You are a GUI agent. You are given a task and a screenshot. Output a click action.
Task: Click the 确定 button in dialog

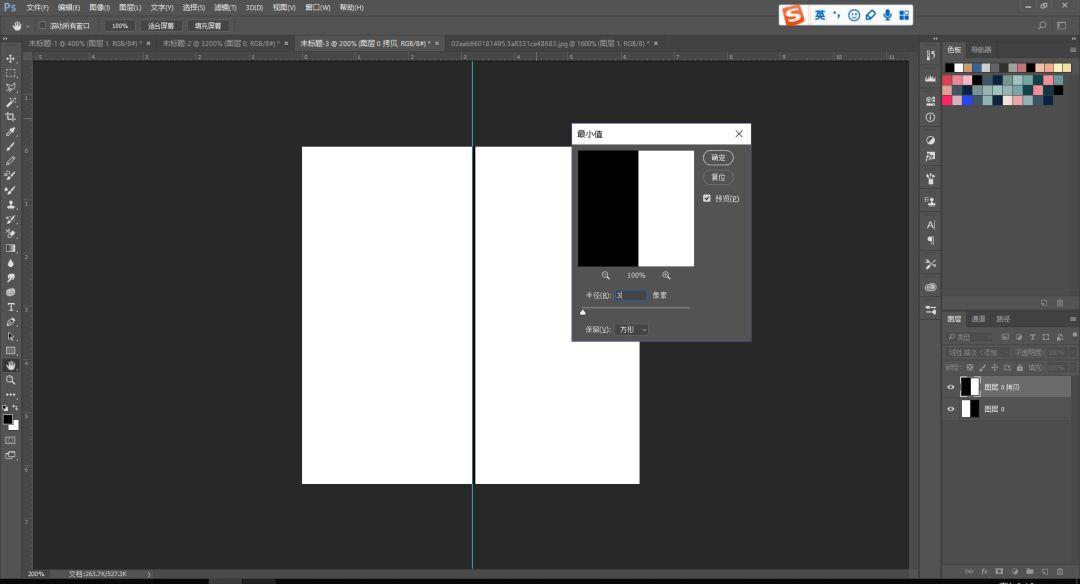coord(718,158)
